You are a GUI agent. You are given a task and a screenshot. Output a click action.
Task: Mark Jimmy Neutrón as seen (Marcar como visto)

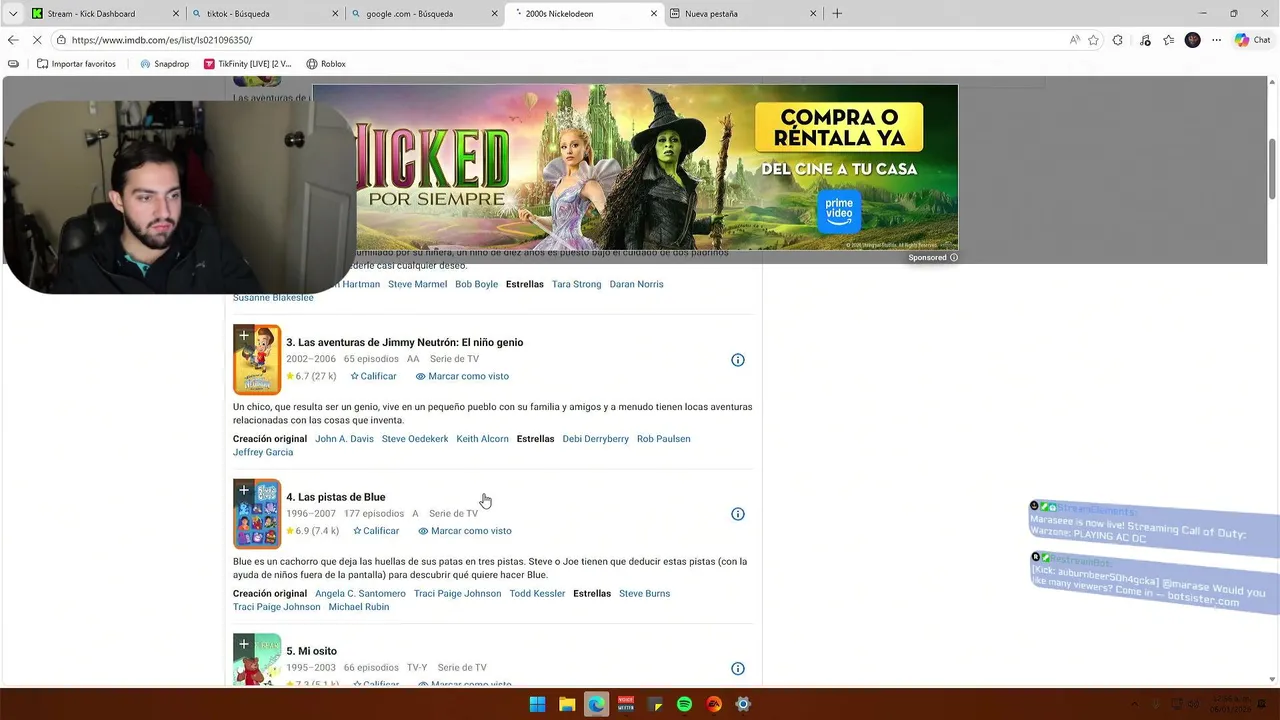(x=462, y=376)
